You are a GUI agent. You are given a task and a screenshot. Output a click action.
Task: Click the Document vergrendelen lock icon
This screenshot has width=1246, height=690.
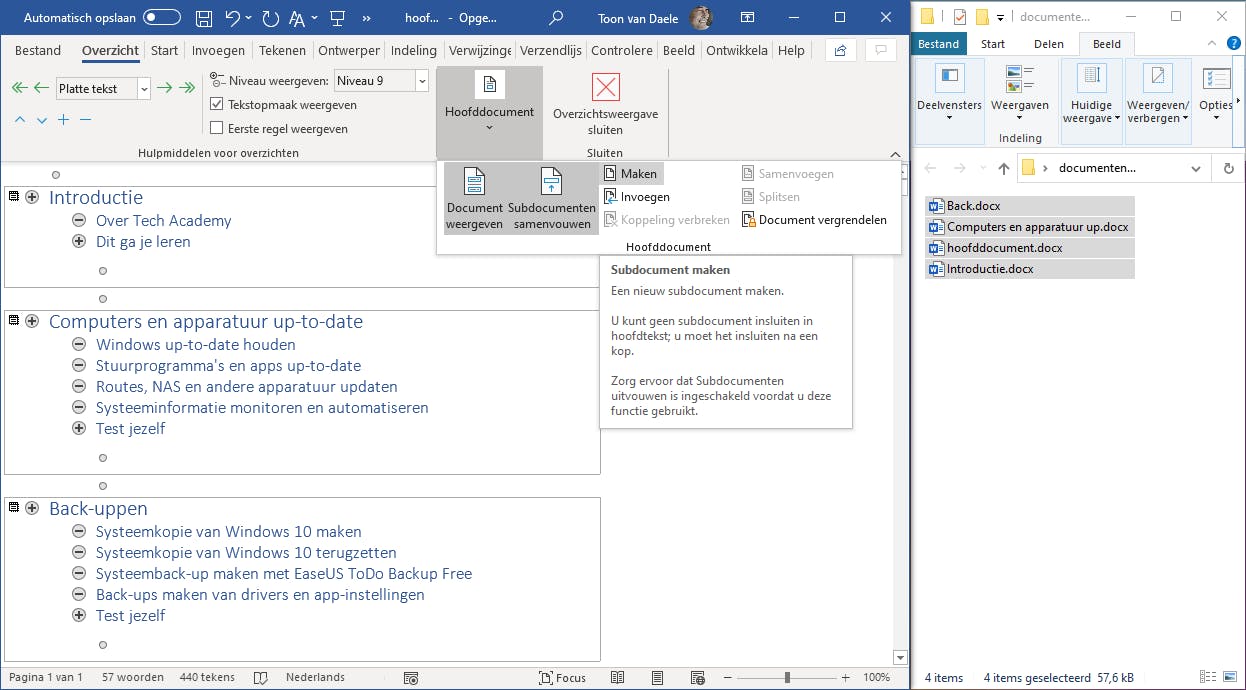pos(749,220)
